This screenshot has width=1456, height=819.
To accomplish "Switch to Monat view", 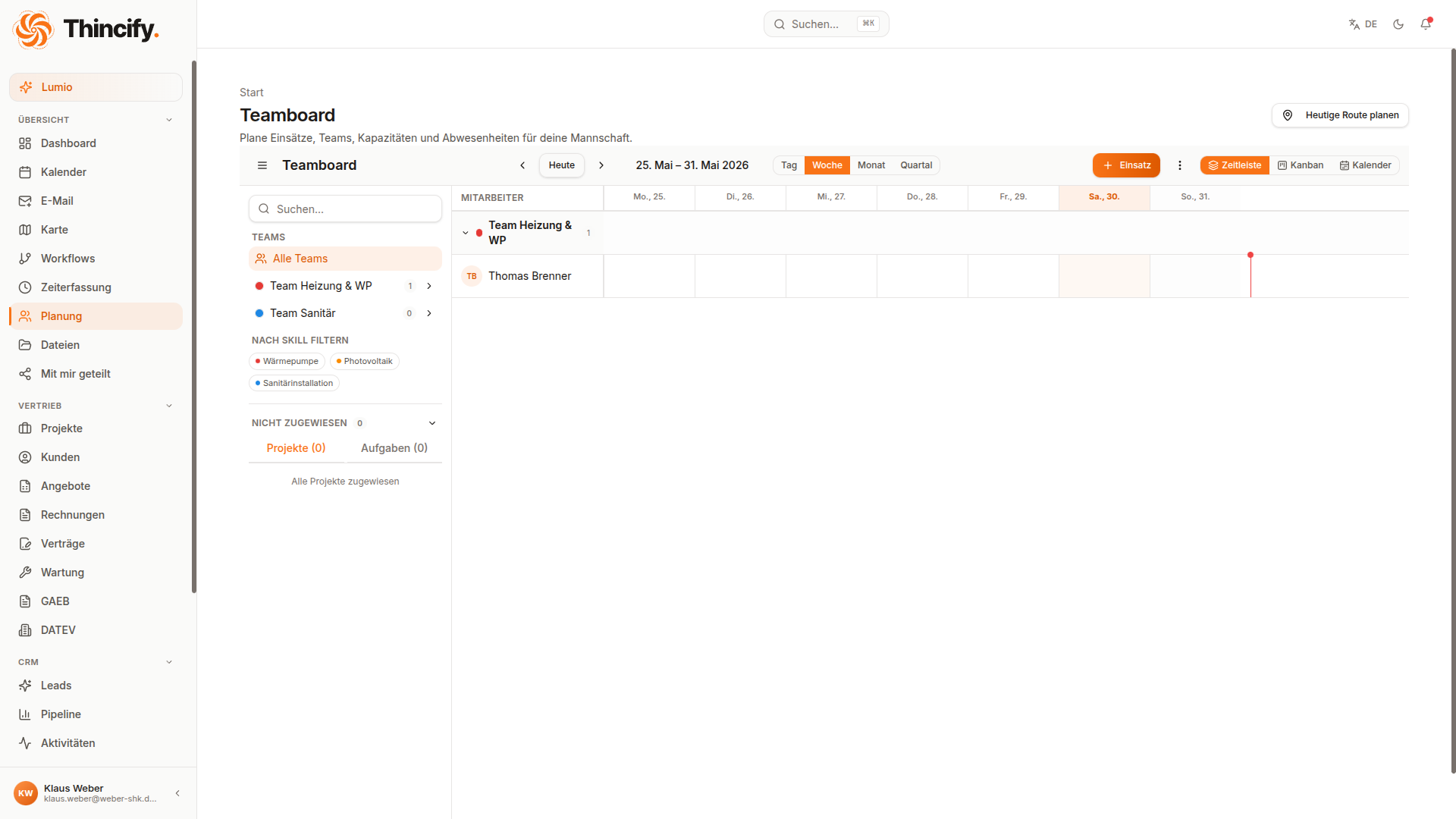I will tap(871, 165).
